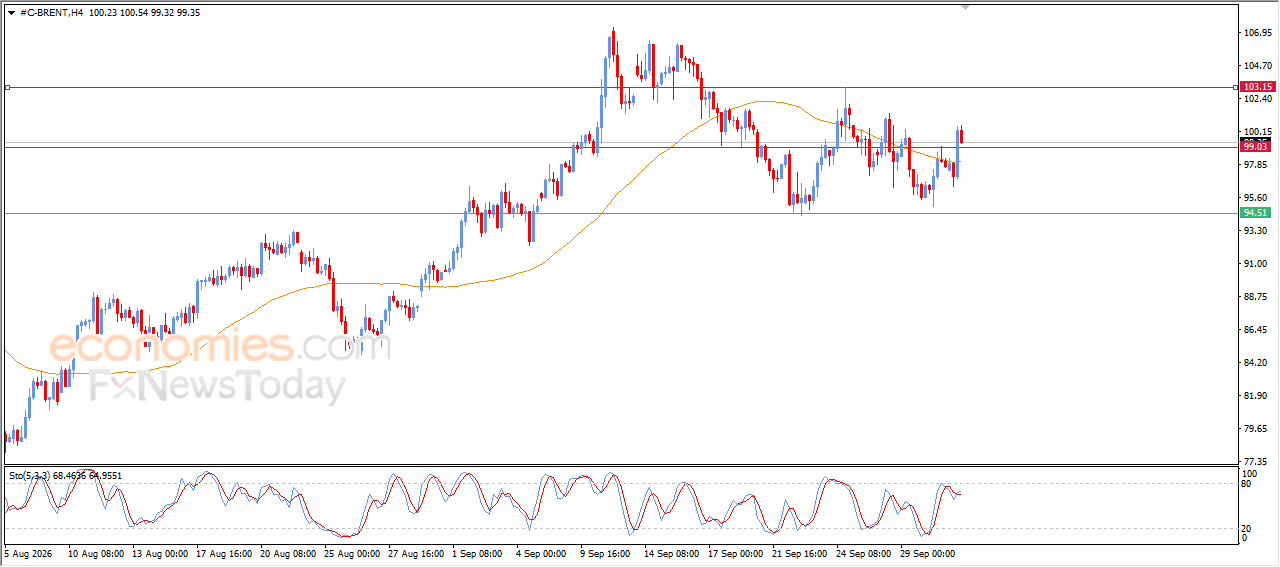Image resolution: width=1280 pixels, height=567 pixels.
Task: Click the 81.90 price scale value
Action: (x=1257, y=396)
